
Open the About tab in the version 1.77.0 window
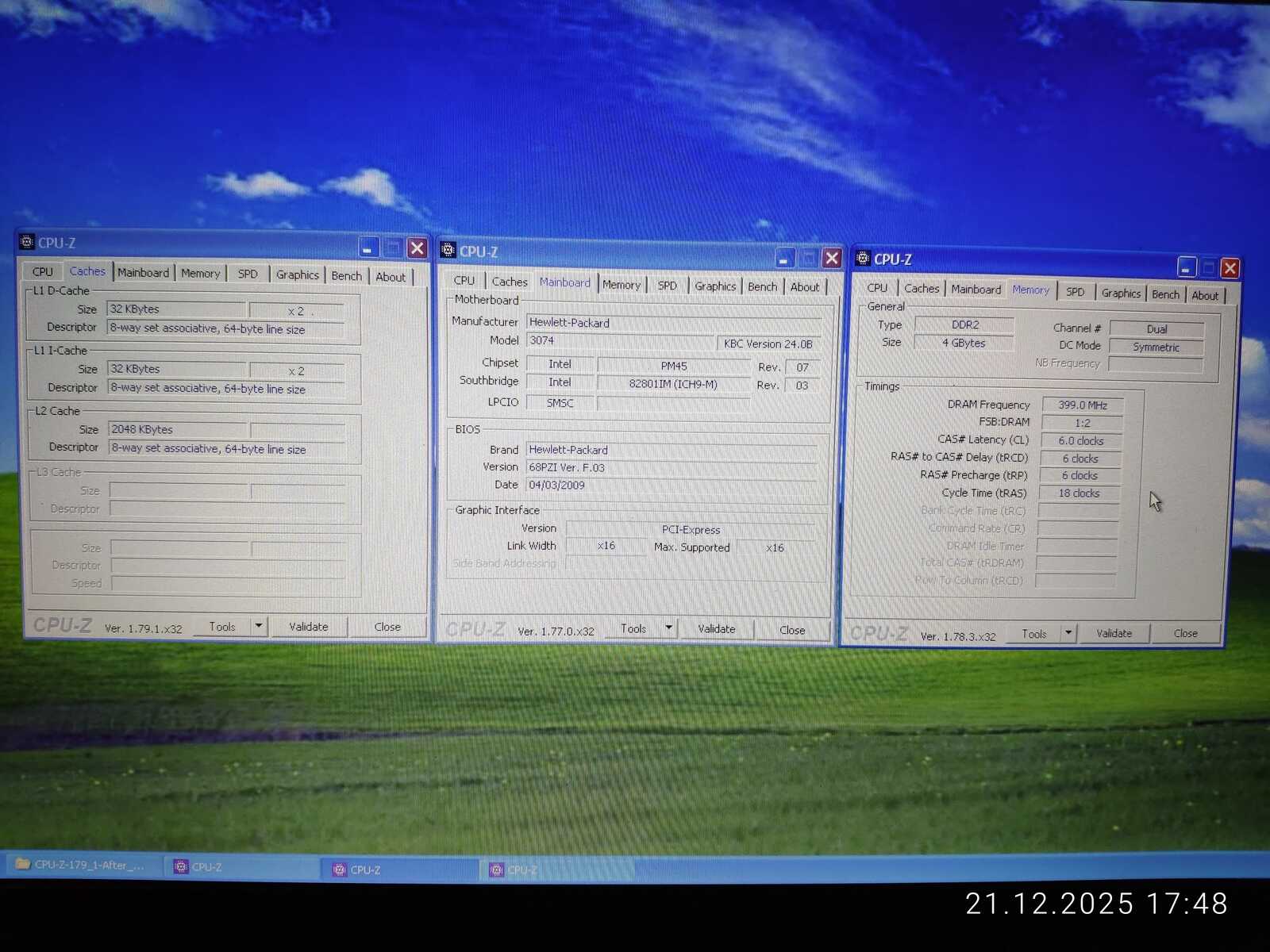tap(805, 287)
